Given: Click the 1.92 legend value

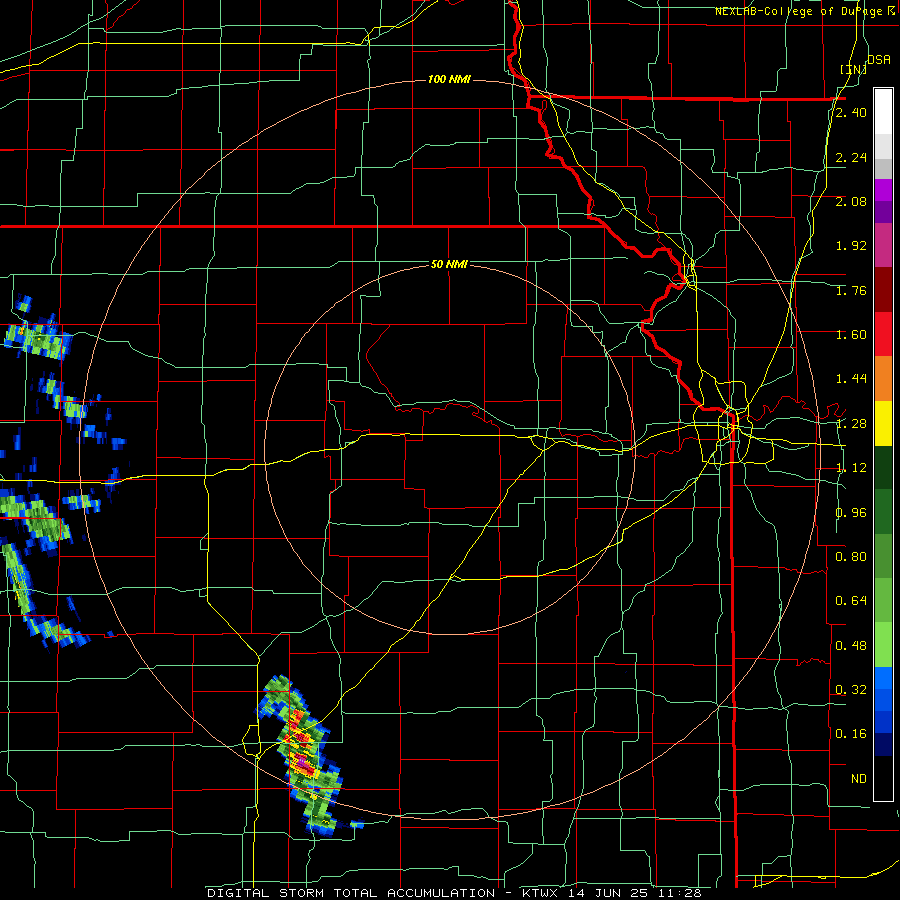Looking at the screenshot, I should click(851, 246).
